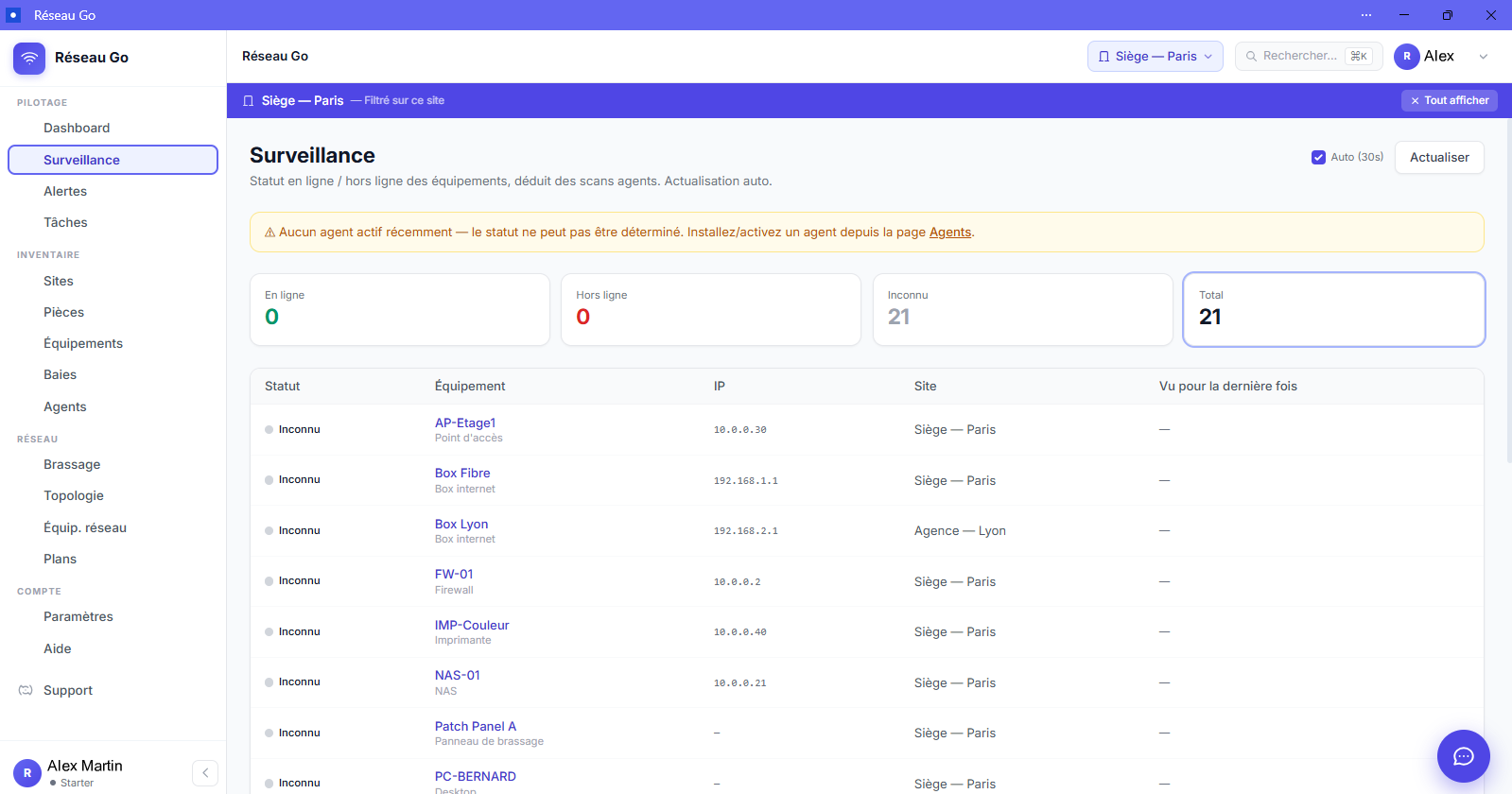1512x794 pixels.
Task: Open the Box Fibre equipment link
Action: pyautogui.click(x=462, y=473)
